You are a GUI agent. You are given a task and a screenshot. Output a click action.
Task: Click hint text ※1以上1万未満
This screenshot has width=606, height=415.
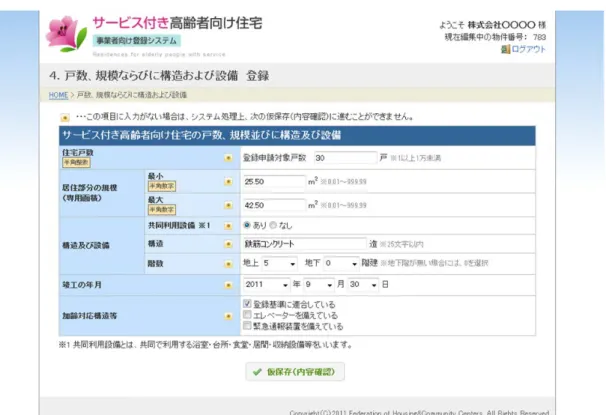(x=415, y=158)
